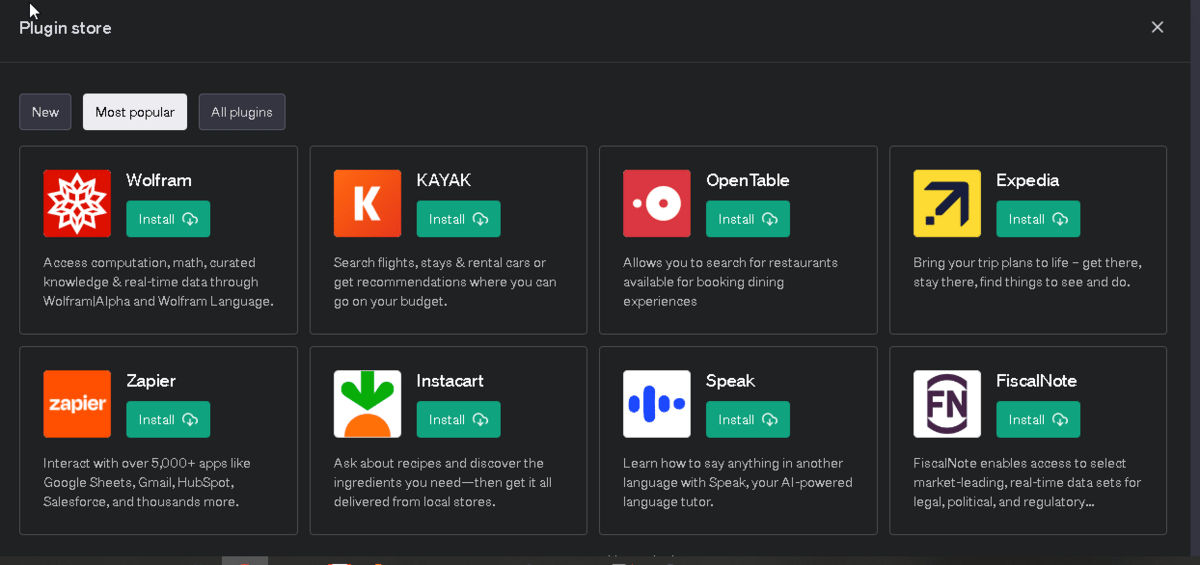Image resolution: width=1200 pixels, height=565 pixels.
Task: Install the KAYAK plugin
Action: pos(458,219)
